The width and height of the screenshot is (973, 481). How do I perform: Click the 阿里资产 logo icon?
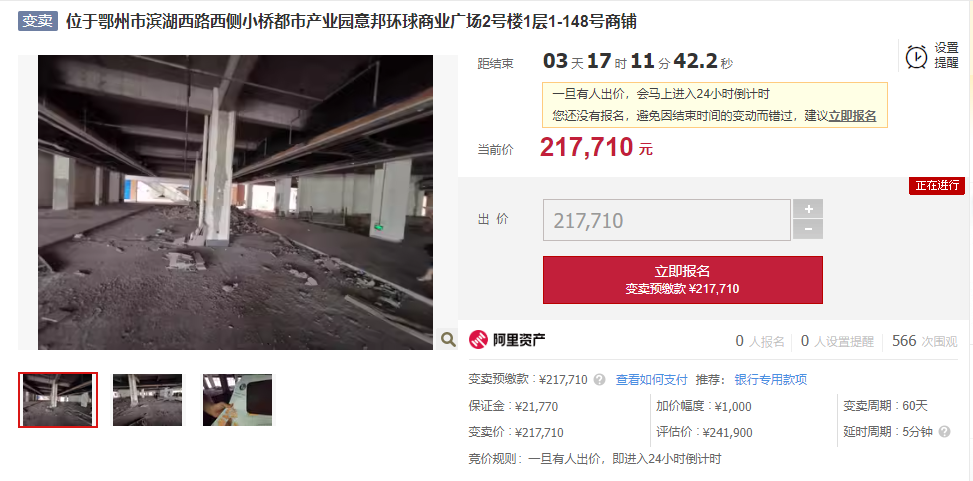477,340
